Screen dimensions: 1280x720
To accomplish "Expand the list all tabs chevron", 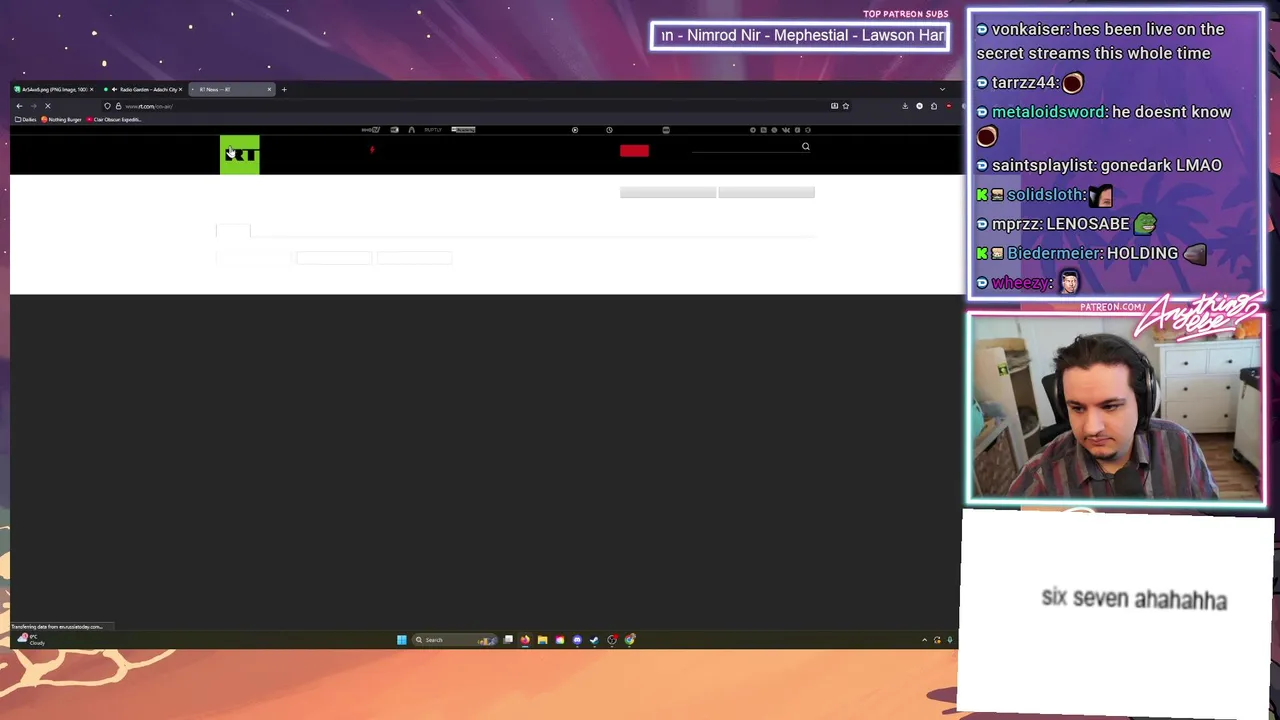I will [x=942, y=89].
